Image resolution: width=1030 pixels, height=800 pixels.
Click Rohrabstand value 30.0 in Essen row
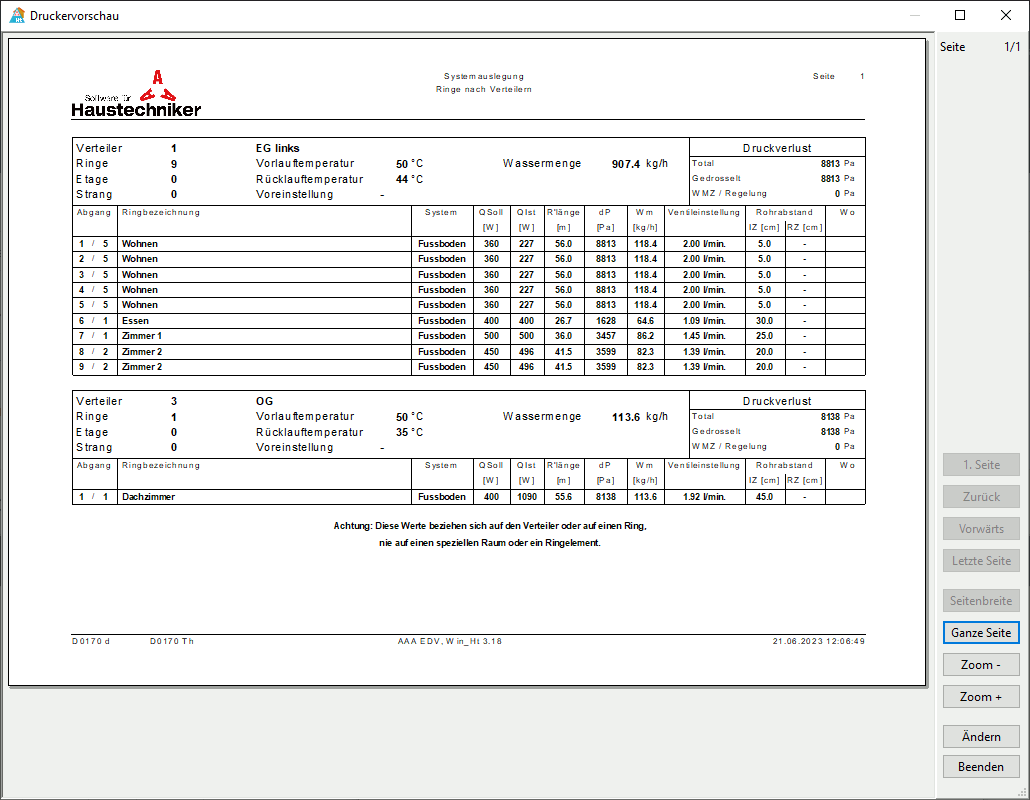[764, 321]
